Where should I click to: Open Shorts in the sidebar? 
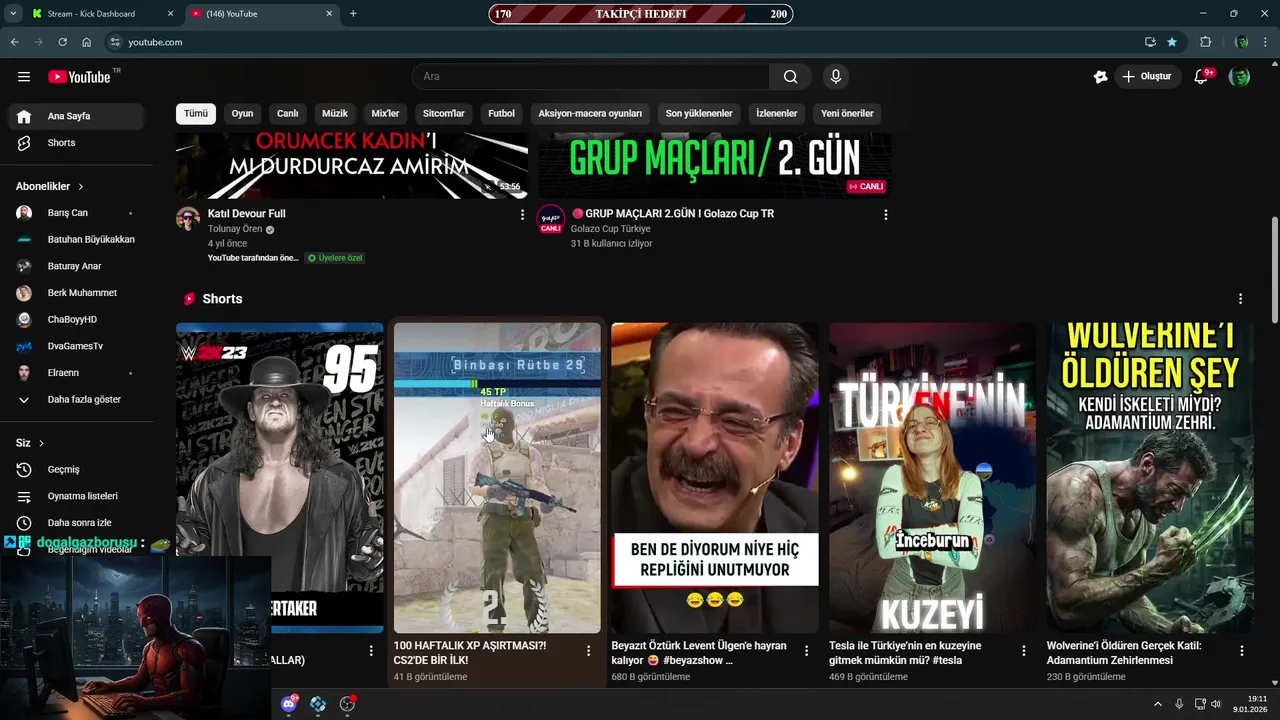pyautogui.click(x=76, y=143)
